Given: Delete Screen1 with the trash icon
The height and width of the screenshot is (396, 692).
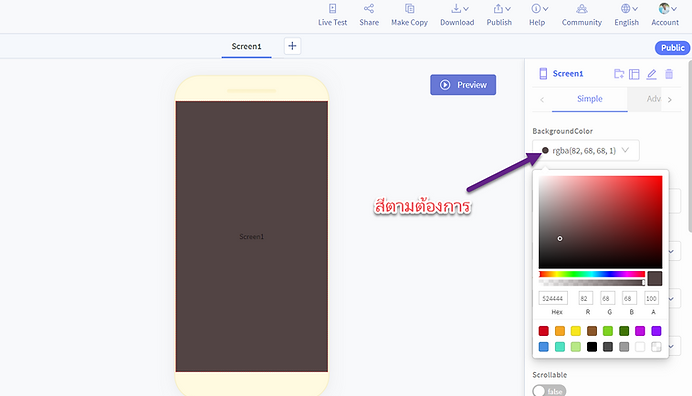Looking at the screenshot, I should pos(669,74).
